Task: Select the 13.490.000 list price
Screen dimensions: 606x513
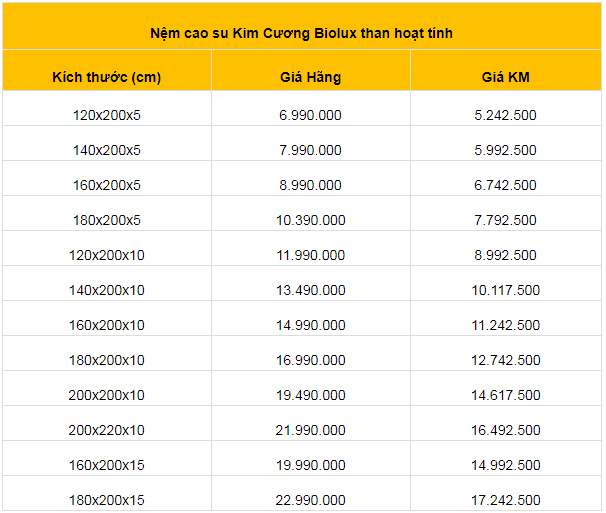Action: point(310,290)
